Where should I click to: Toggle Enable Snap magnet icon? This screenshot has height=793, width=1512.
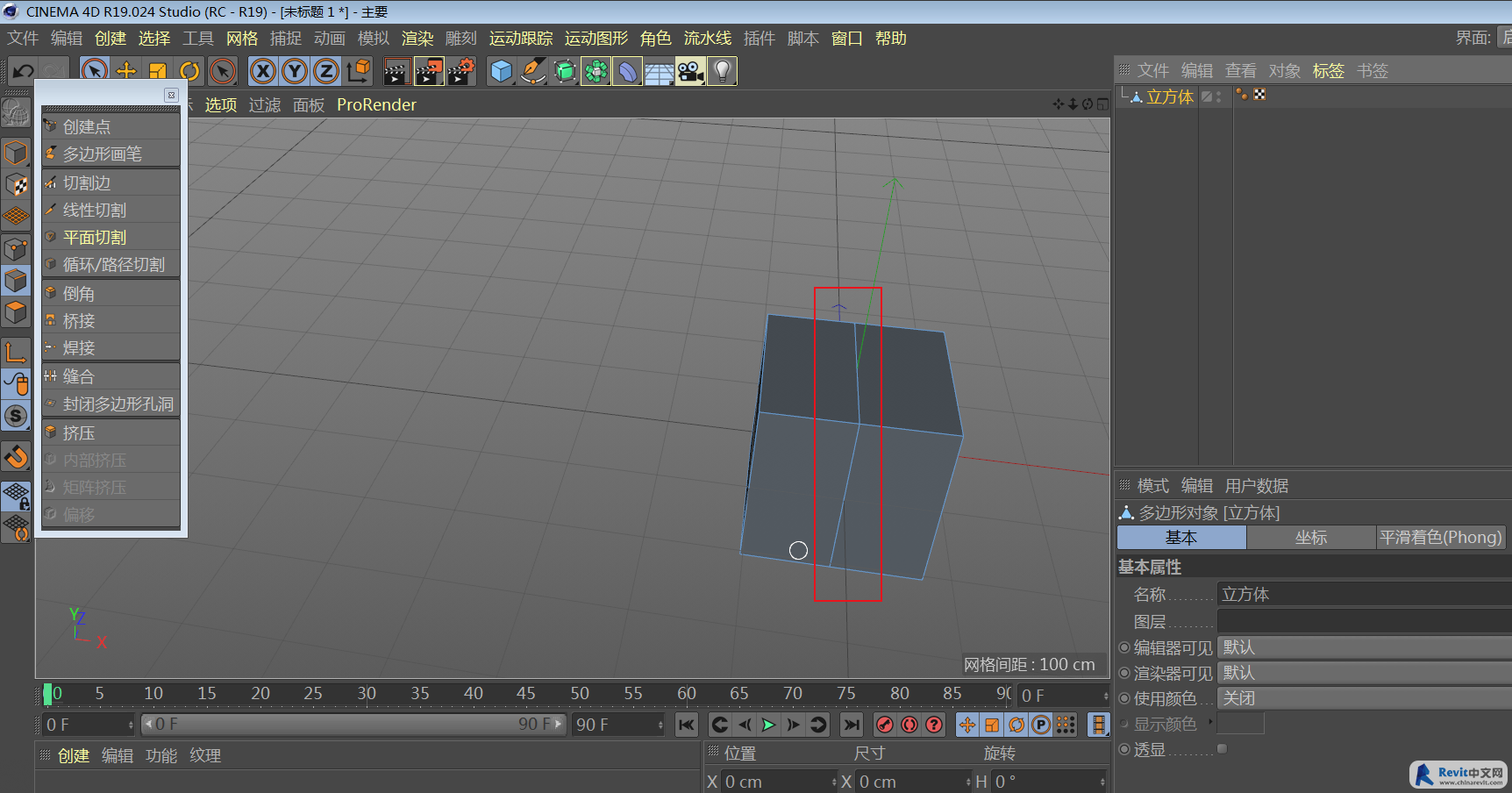click(x=16, y=457)
